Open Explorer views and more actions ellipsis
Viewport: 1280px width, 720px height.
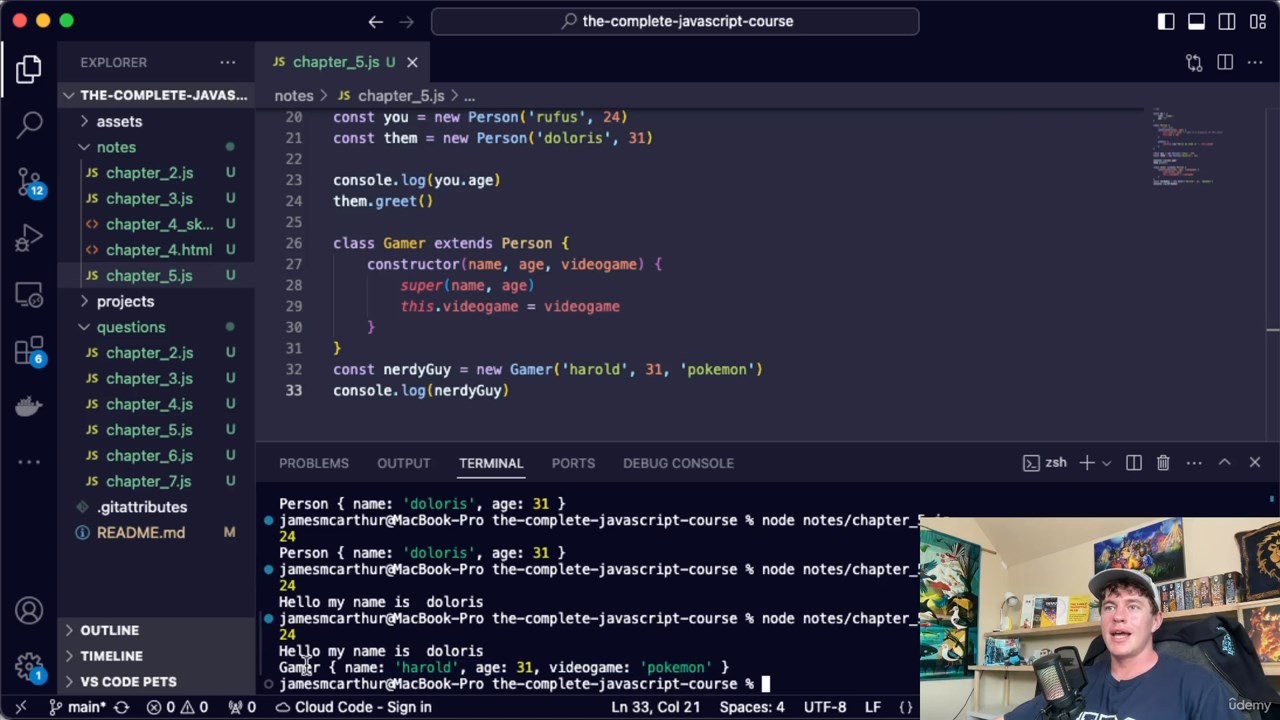(228, 62)
